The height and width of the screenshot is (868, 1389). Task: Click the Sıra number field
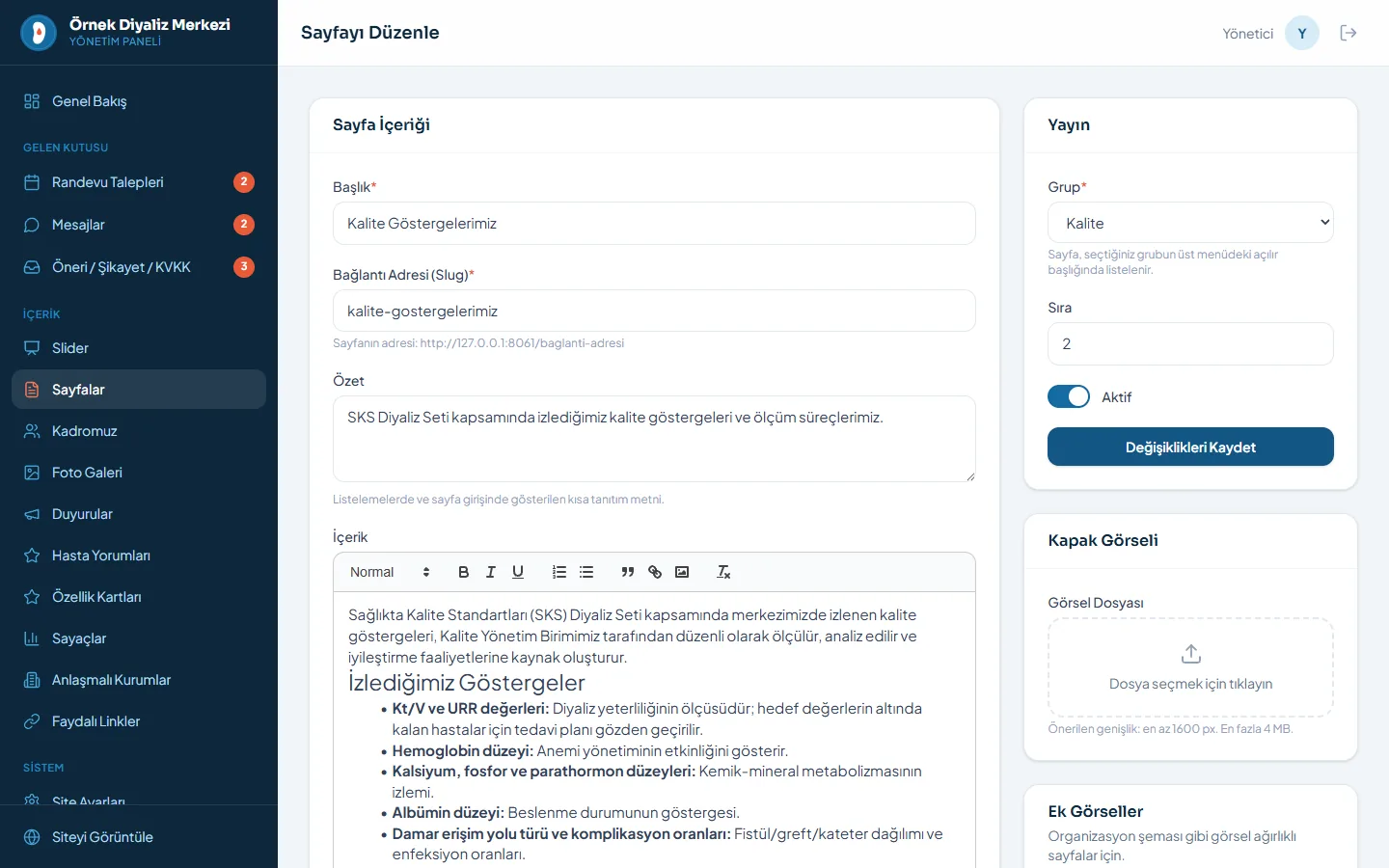click(x=1190, y=343)
